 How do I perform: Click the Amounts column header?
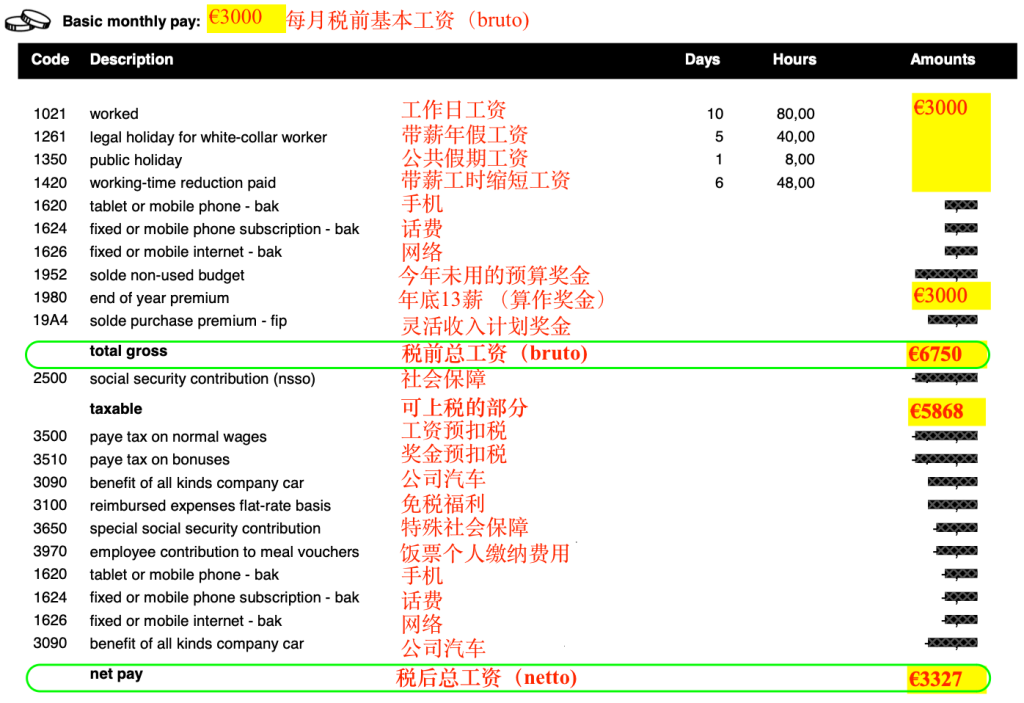pyautogui.click(x=942, y=60)
